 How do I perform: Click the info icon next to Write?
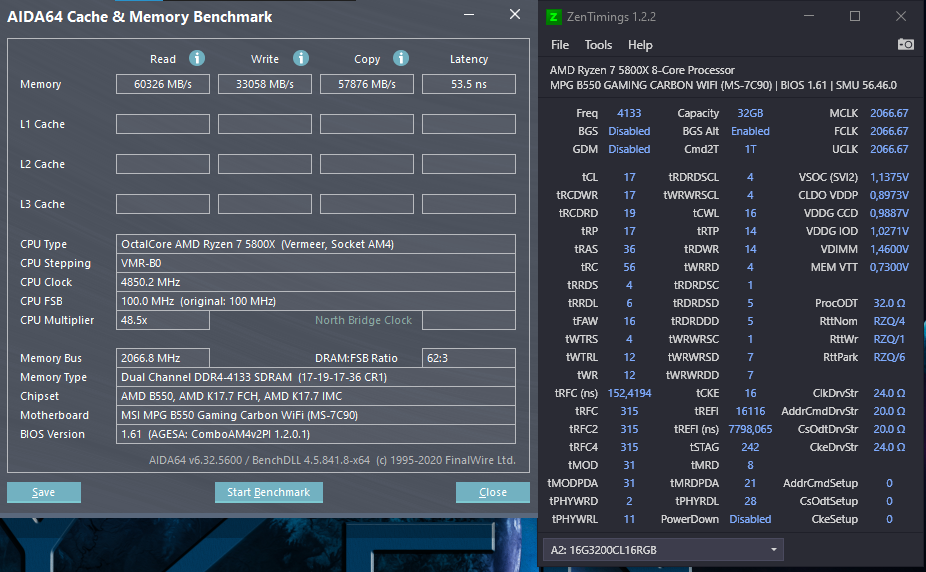pyautogui.click(x=301, y=58)
